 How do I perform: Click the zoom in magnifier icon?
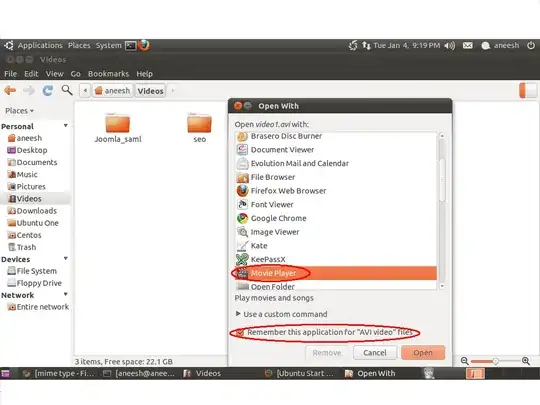[x=526, y=361]
